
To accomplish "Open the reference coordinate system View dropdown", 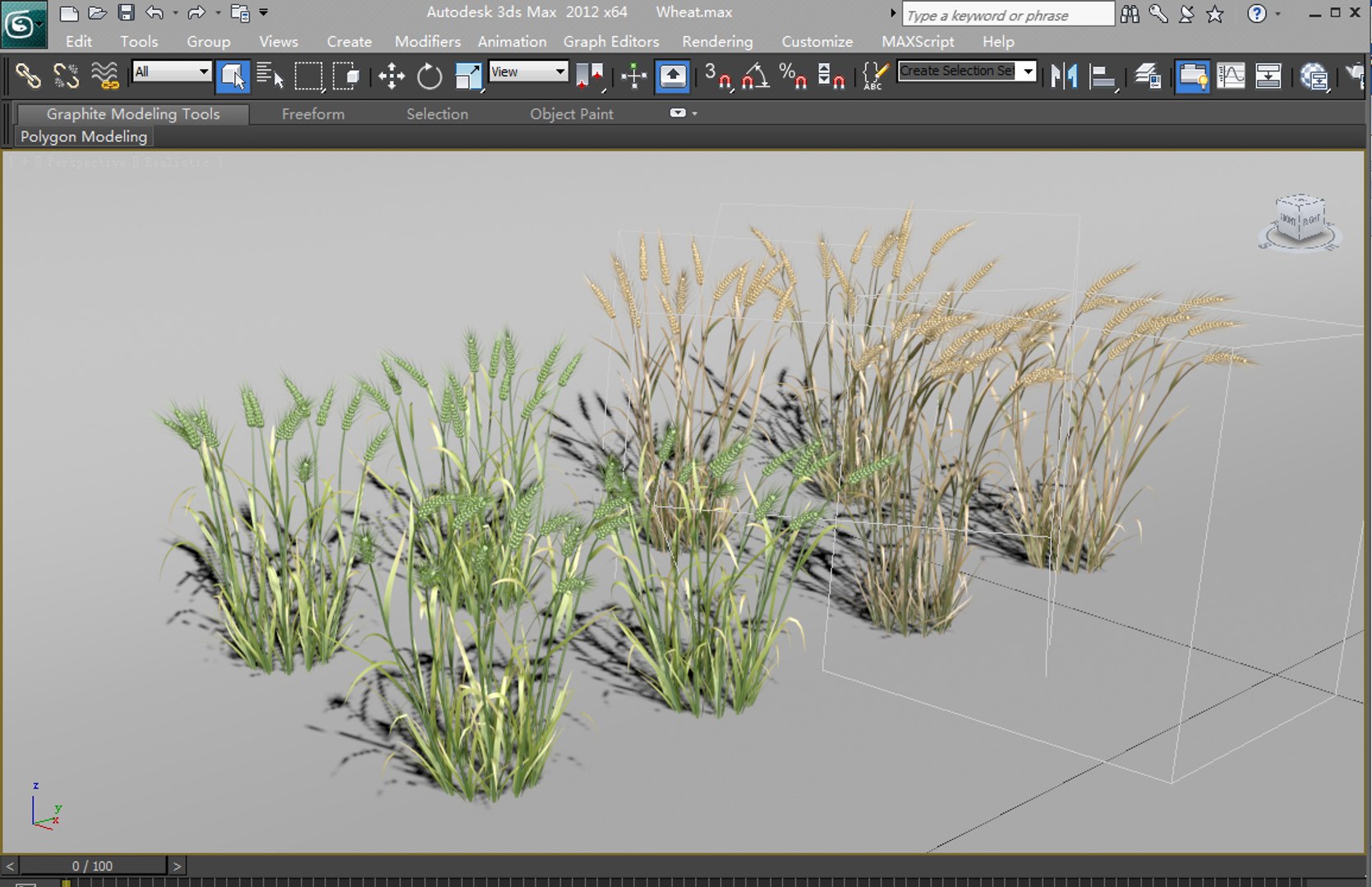I will coord(528,72).
